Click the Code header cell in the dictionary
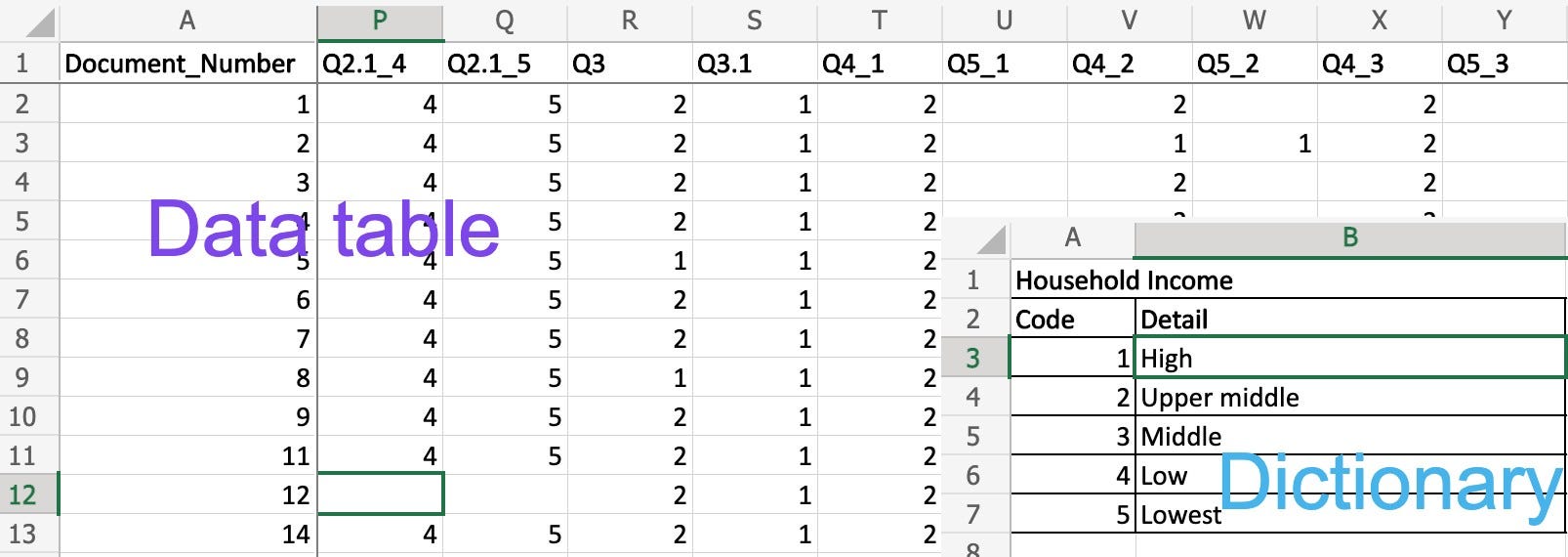Screen dimensions: 1568x557 [1072, 320]
